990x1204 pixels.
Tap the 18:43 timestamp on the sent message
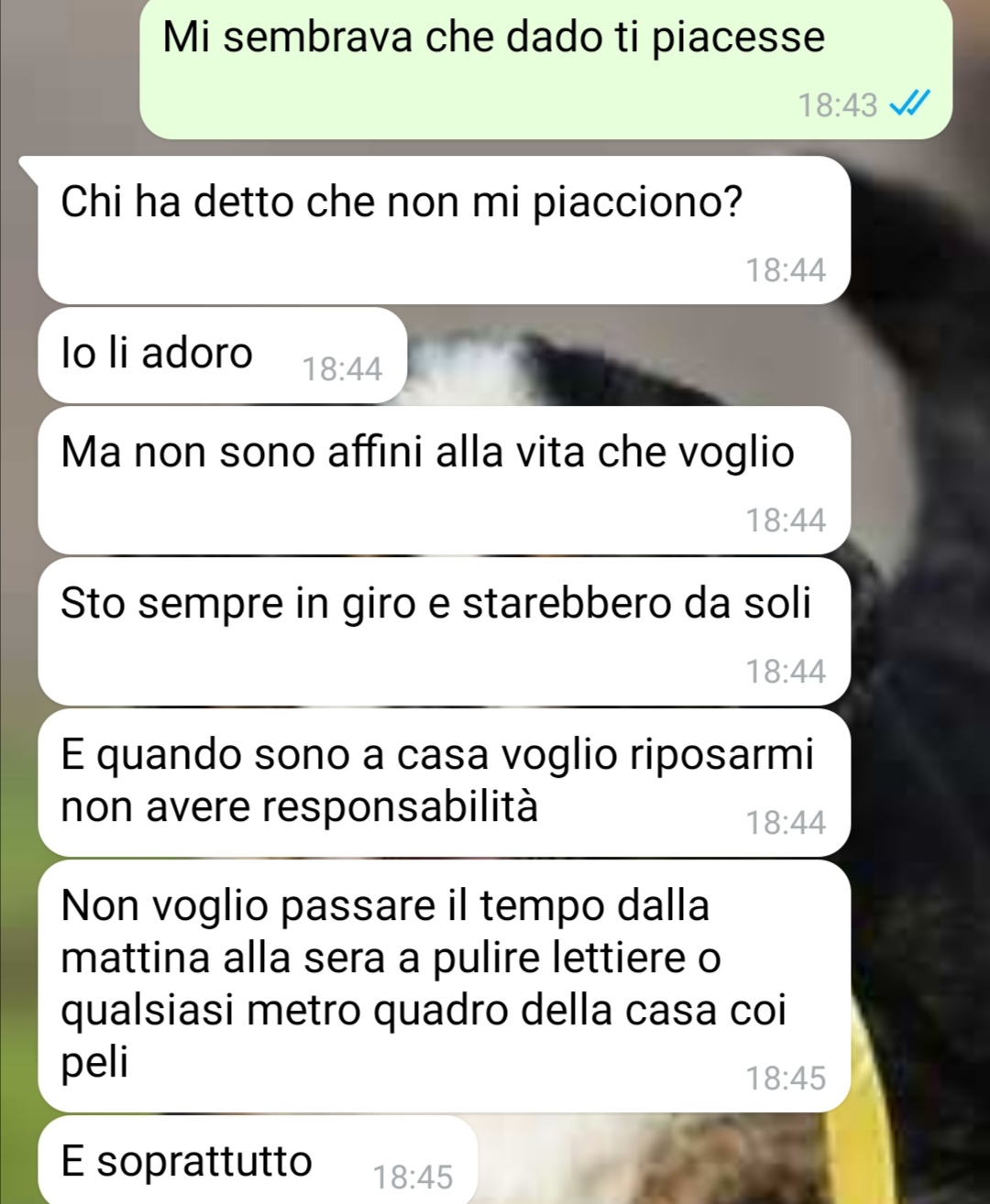pos(838,105)
